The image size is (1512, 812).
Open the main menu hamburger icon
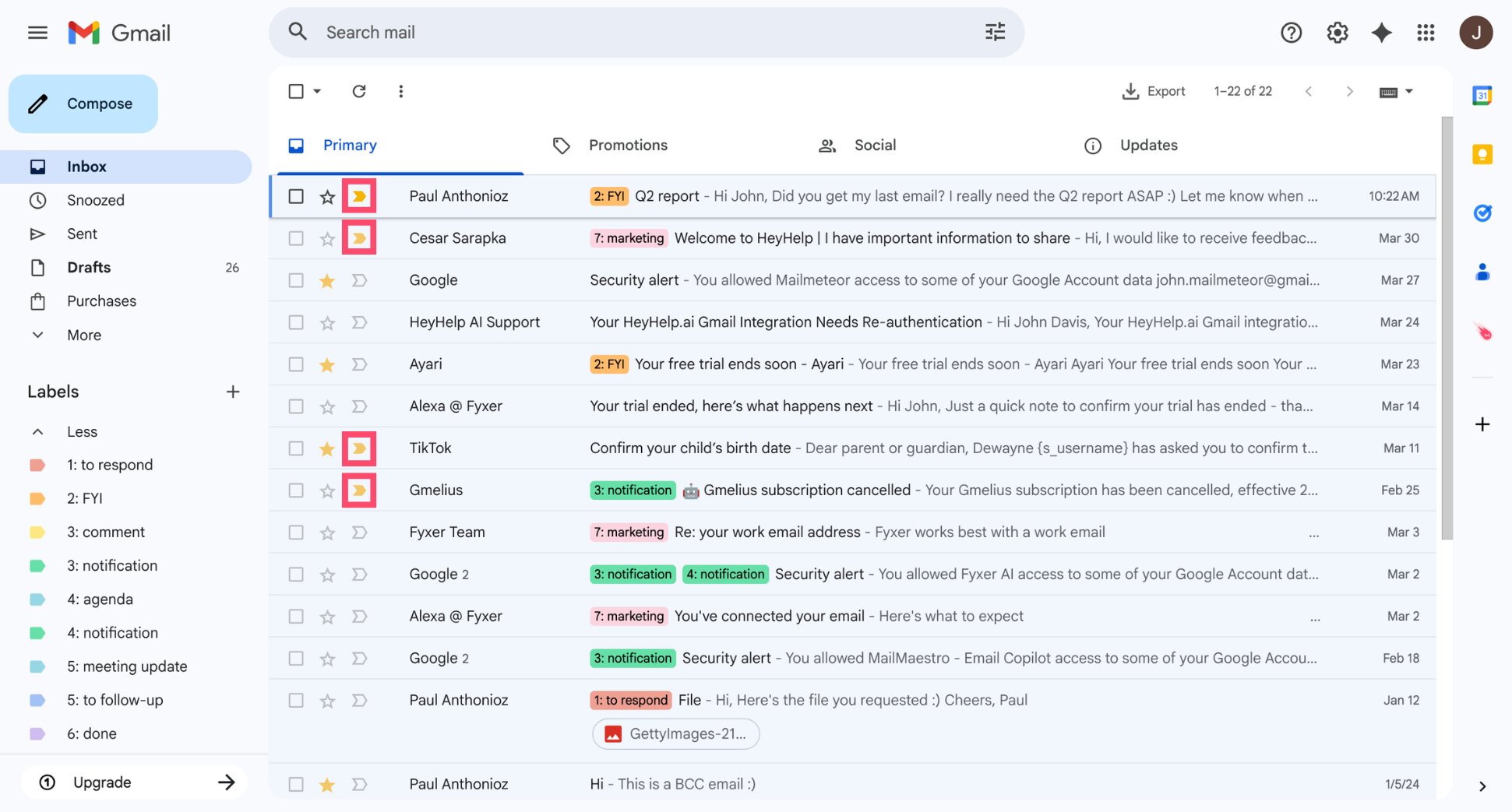tap(37, 33)
